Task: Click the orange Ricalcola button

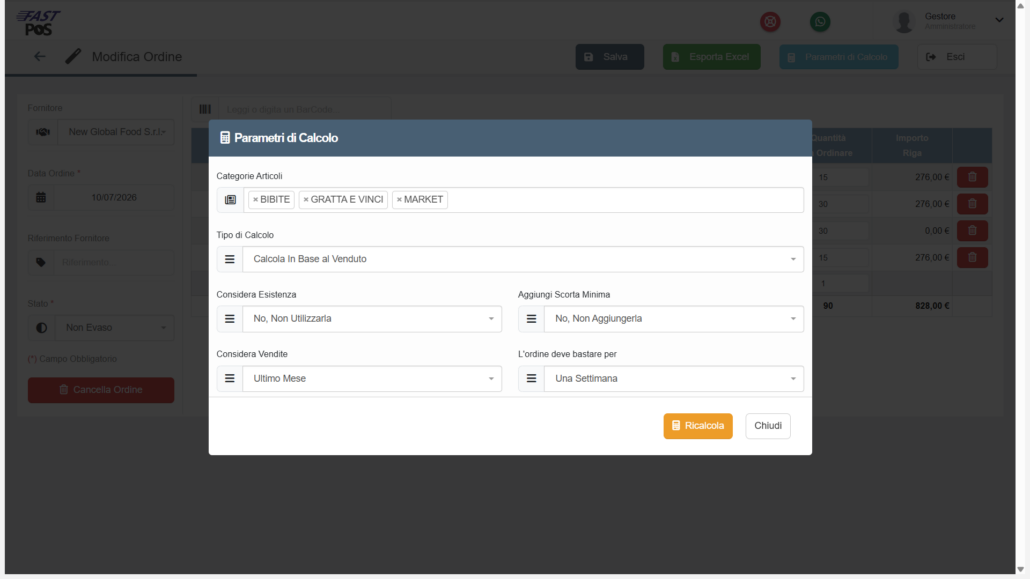Action: [698, 426]
